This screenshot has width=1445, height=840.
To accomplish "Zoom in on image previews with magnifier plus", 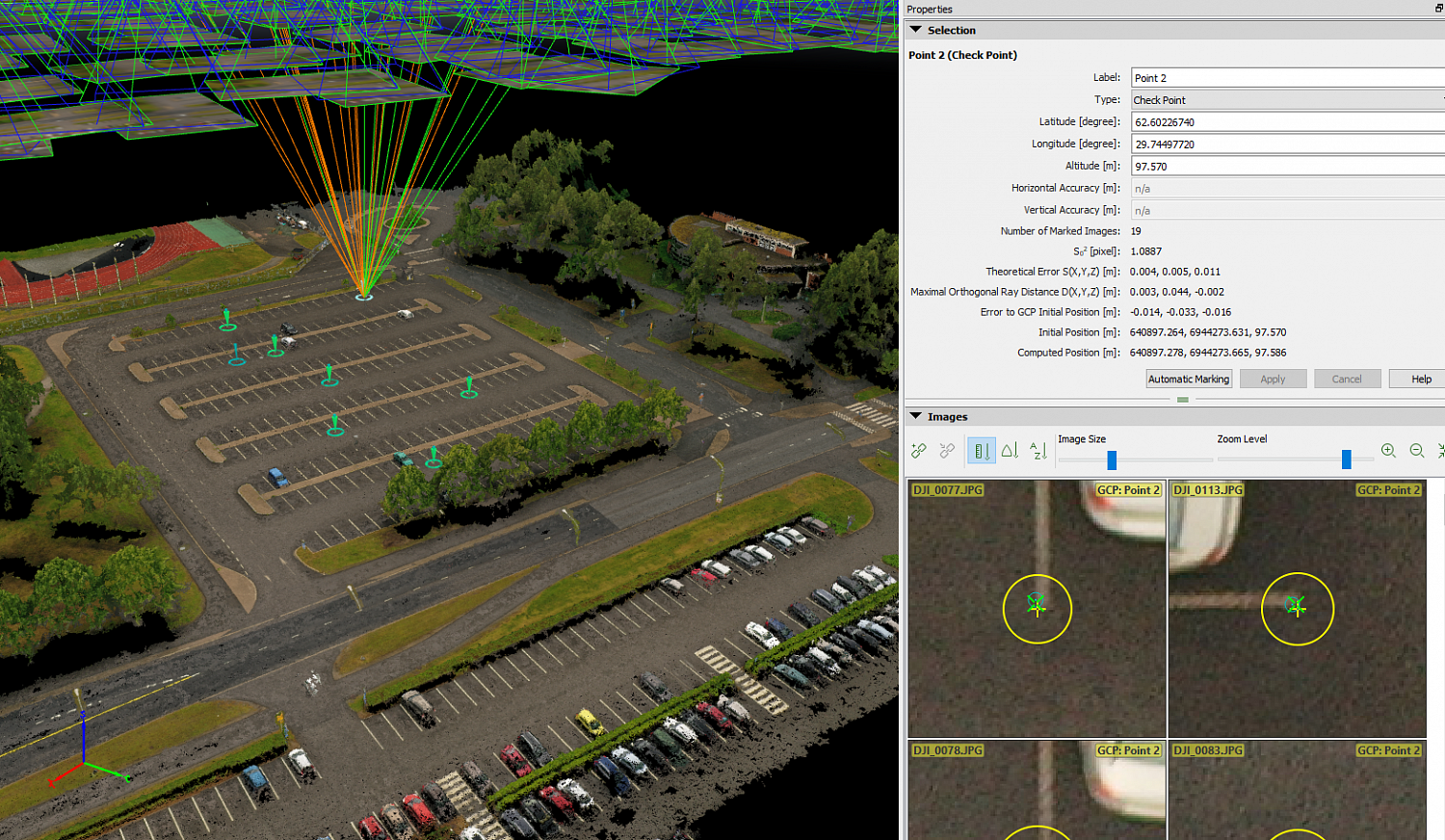I will point(1388,450).
